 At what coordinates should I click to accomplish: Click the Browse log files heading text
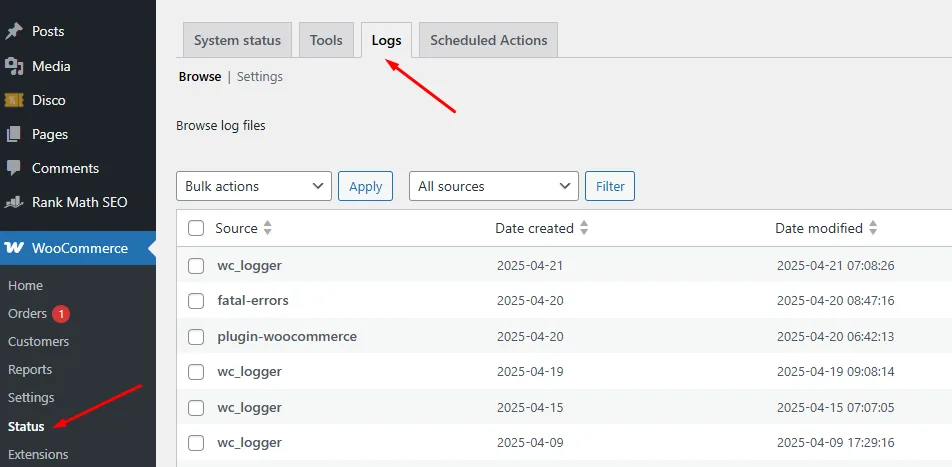[x=221, y=126]
